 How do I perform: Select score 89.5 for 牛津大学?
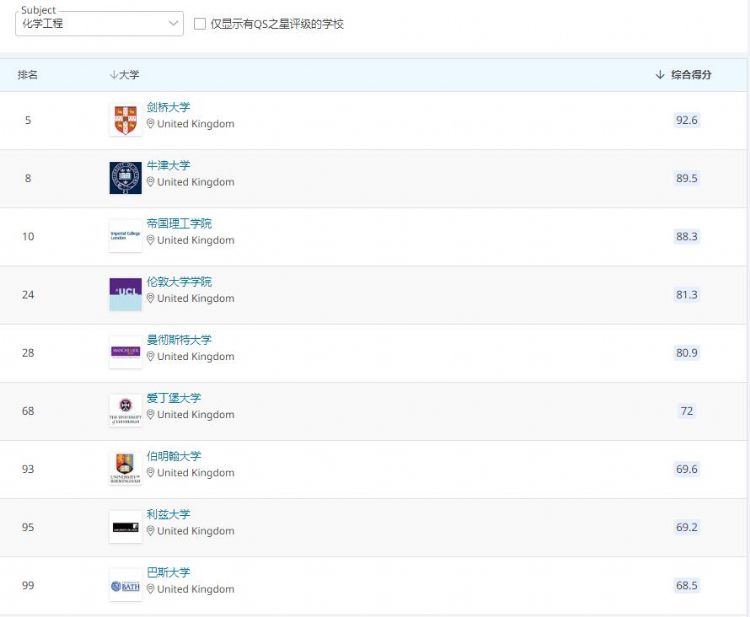687,178
